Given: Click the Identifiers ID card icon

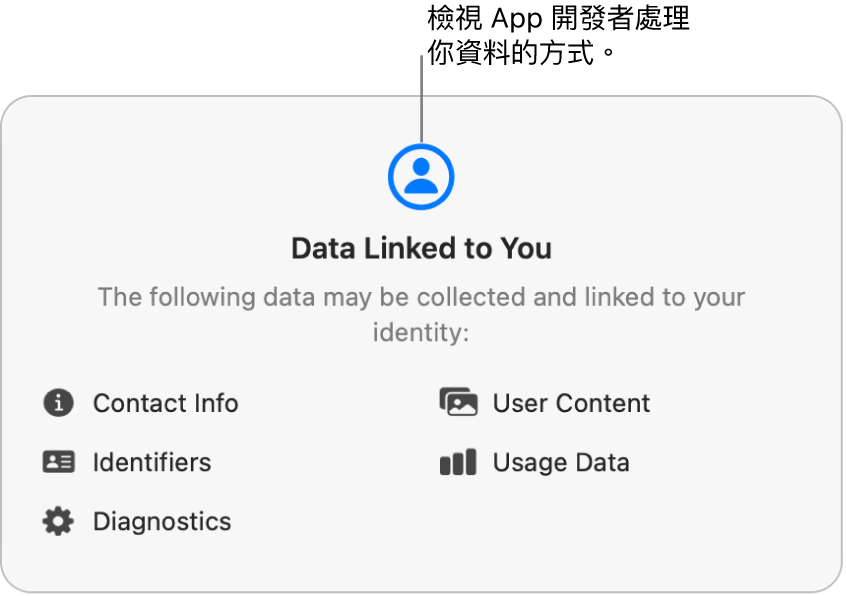Looking at the screenshot, I should [x=58, y=462].
